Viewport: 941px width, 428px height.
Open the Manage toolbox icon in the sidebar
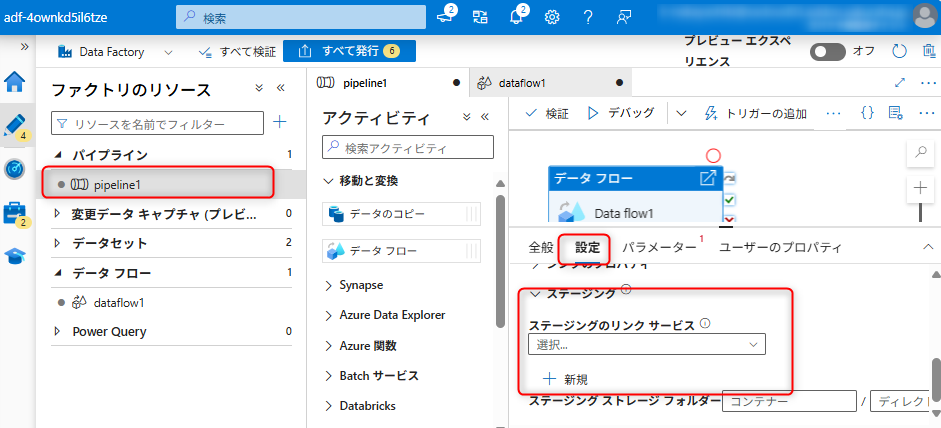[x=14, y=213]
